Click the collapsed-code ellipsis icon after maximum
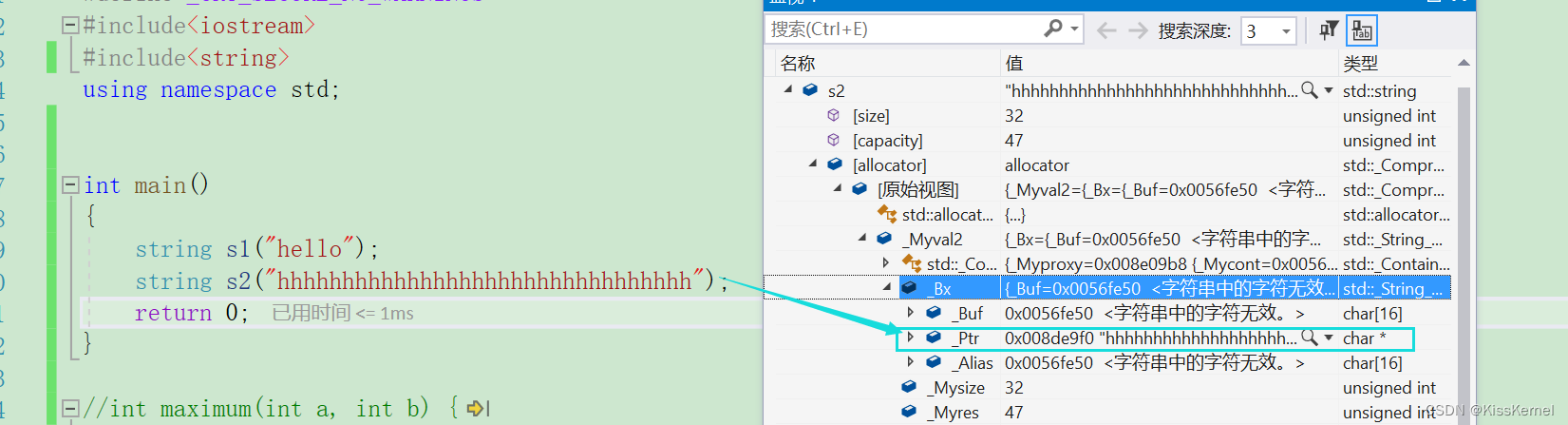 (478, 409)
